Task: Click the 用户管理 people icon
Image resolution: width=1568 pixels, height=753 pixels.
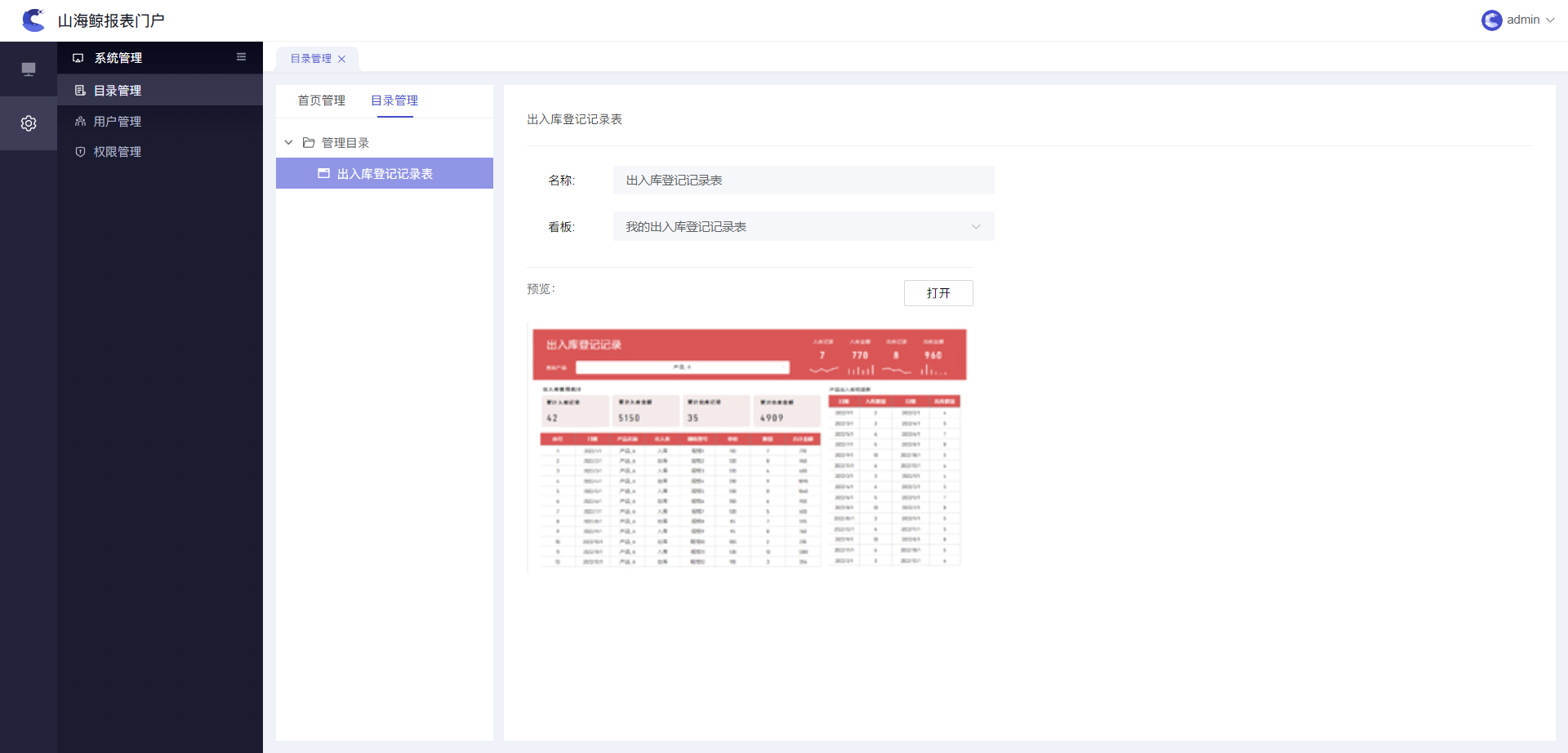Action: (80, 121)
